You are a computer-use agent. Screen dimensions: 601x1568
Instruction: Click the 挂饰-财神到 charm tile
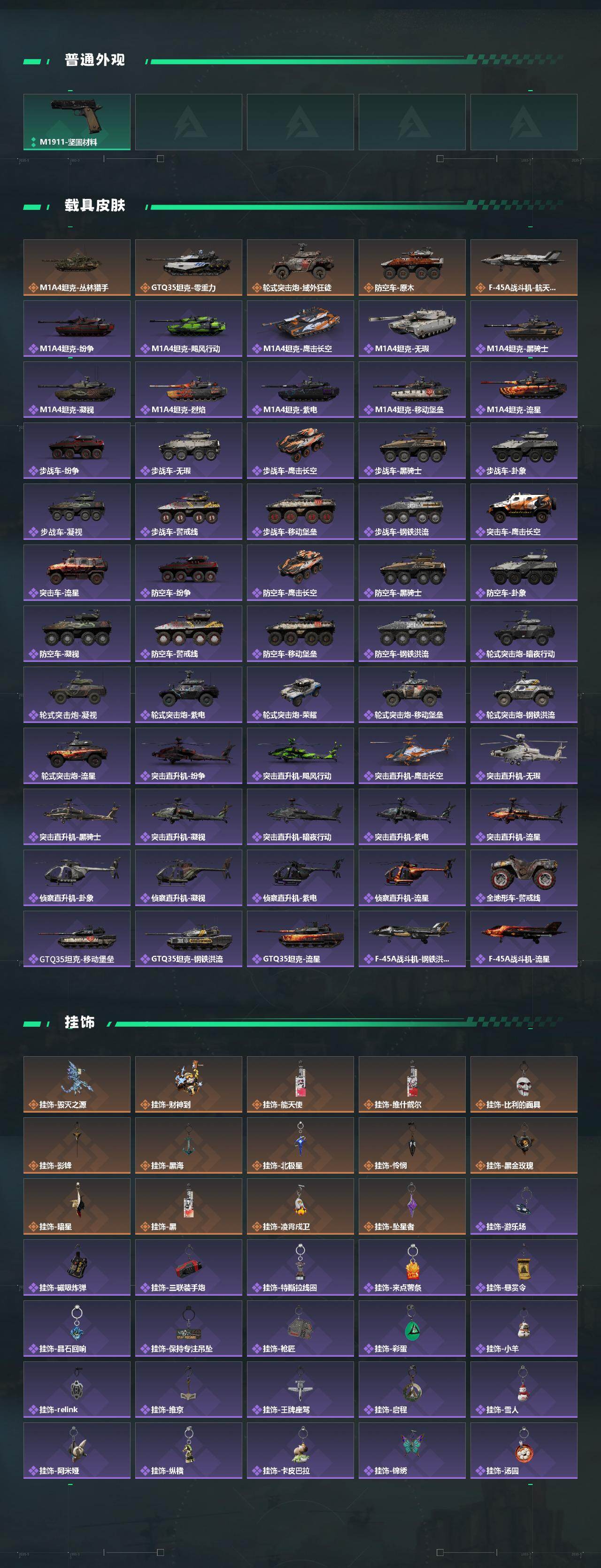189,1084
